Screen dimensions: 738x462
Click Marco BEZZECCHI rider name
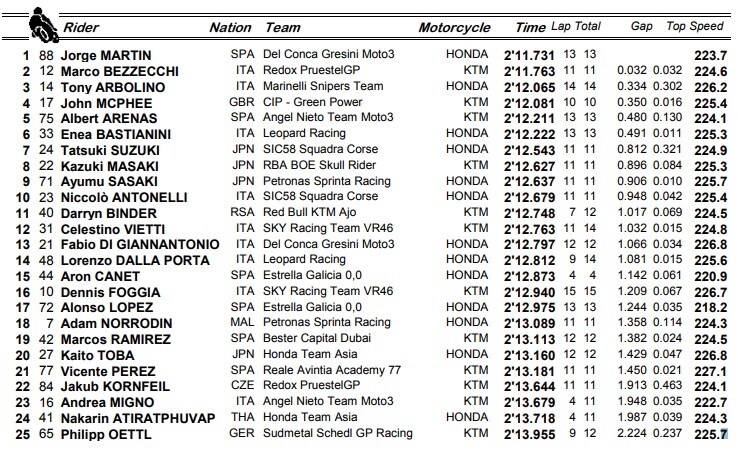tap(120, 72)
